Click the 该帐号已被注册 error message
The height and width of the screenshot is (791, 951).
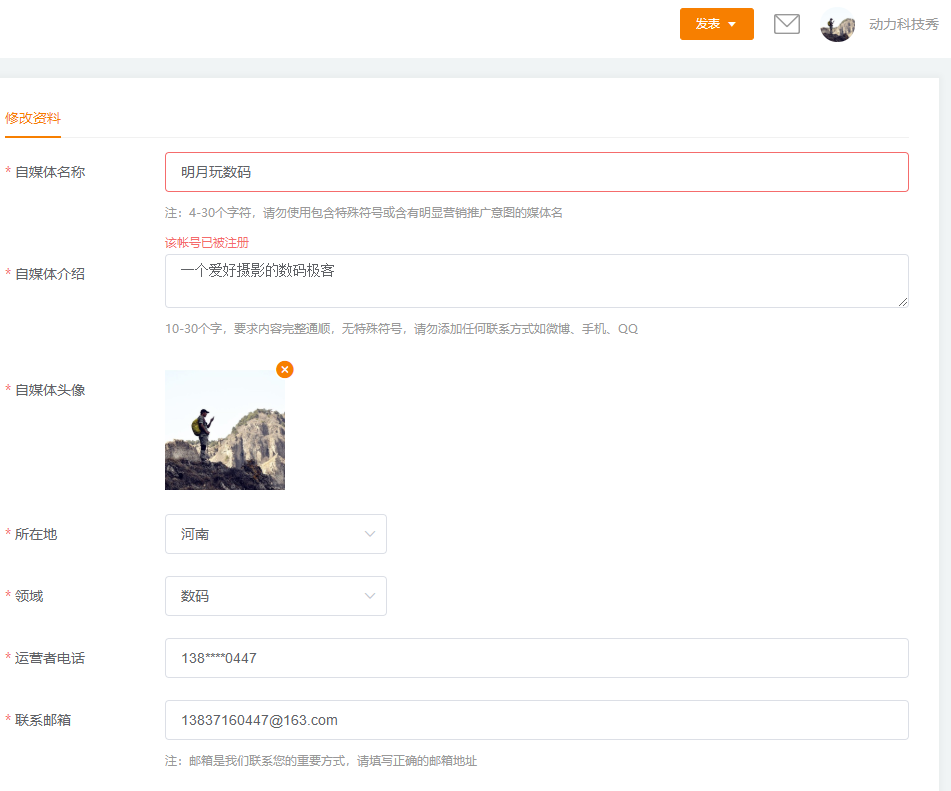click(x=207, y=243)
